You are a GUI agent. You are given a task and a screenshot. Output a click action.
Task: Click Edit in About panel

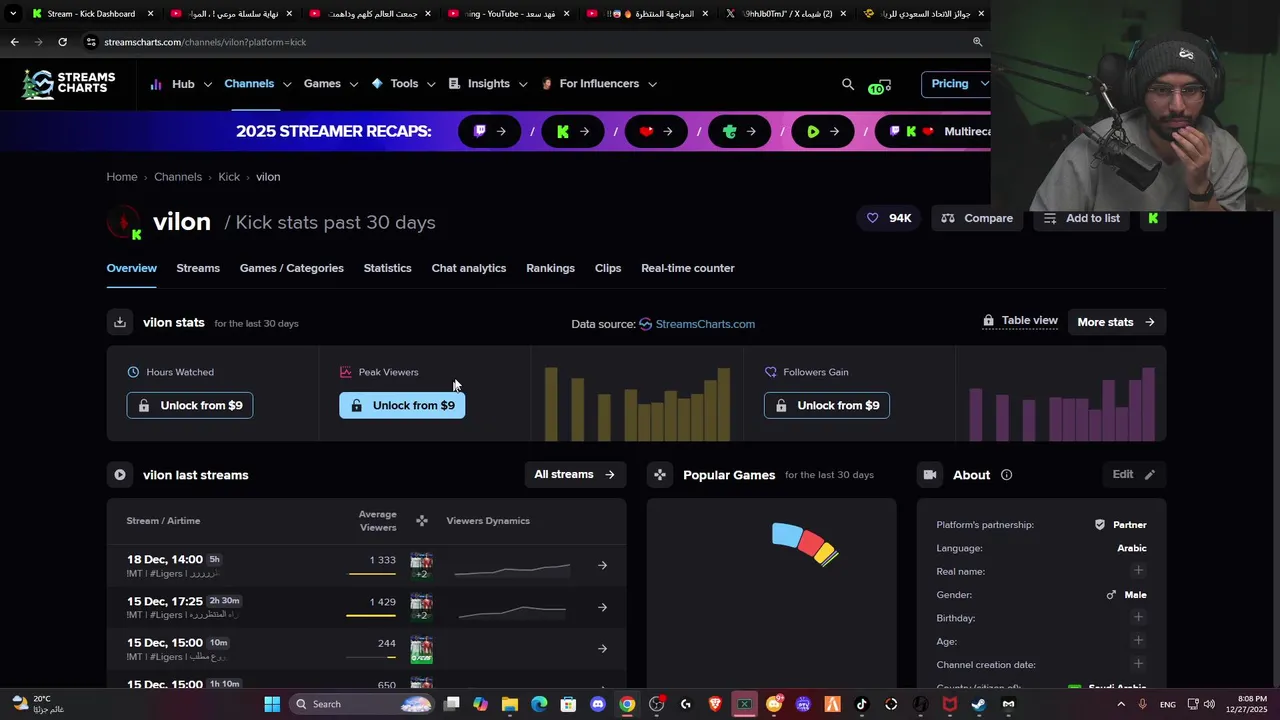coord(1134,474)
